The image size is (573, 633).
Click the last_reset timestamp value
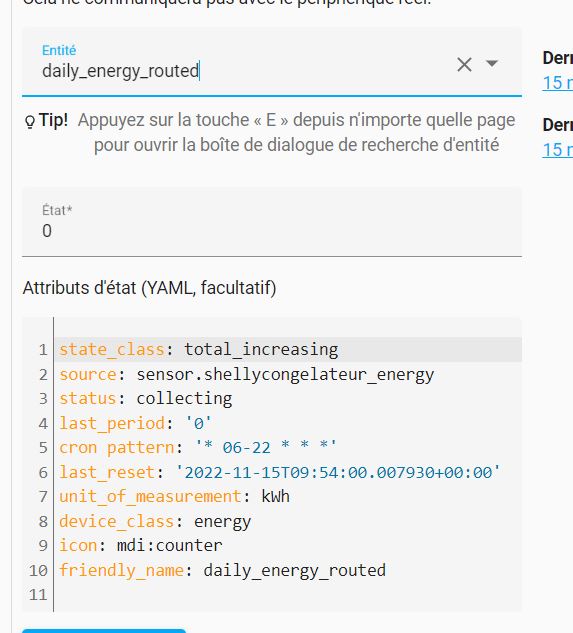point(338,472)
